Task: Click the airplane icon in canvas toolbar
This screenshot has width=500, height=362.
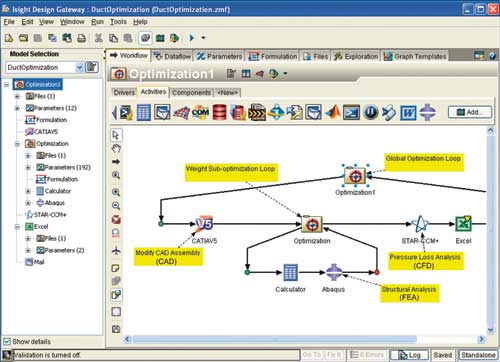Action: click(x=116, y=251)
